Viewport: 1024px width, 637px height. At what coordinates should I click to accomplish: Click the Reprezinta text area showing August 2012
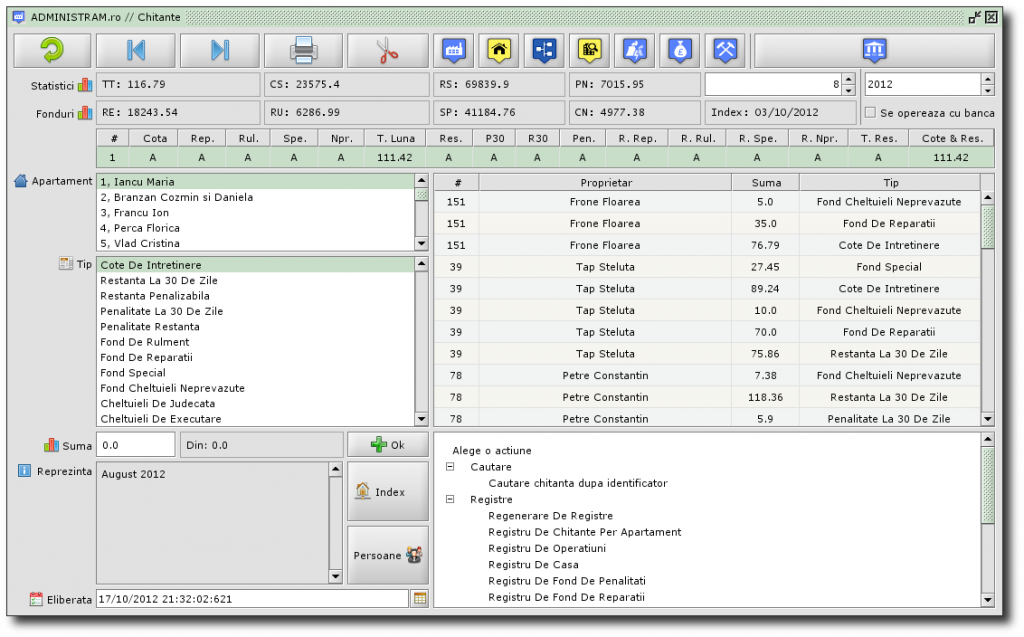213,523
